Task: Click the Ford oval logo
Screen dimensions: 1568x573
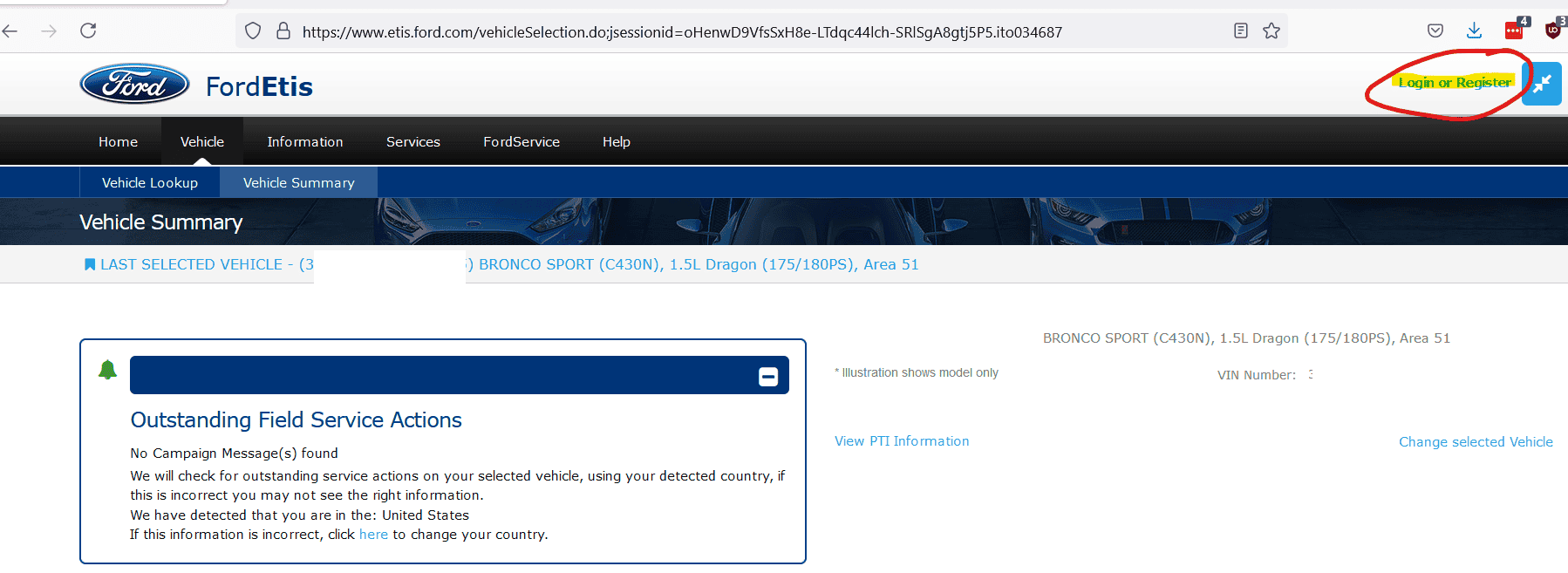Action: [134, 85]
